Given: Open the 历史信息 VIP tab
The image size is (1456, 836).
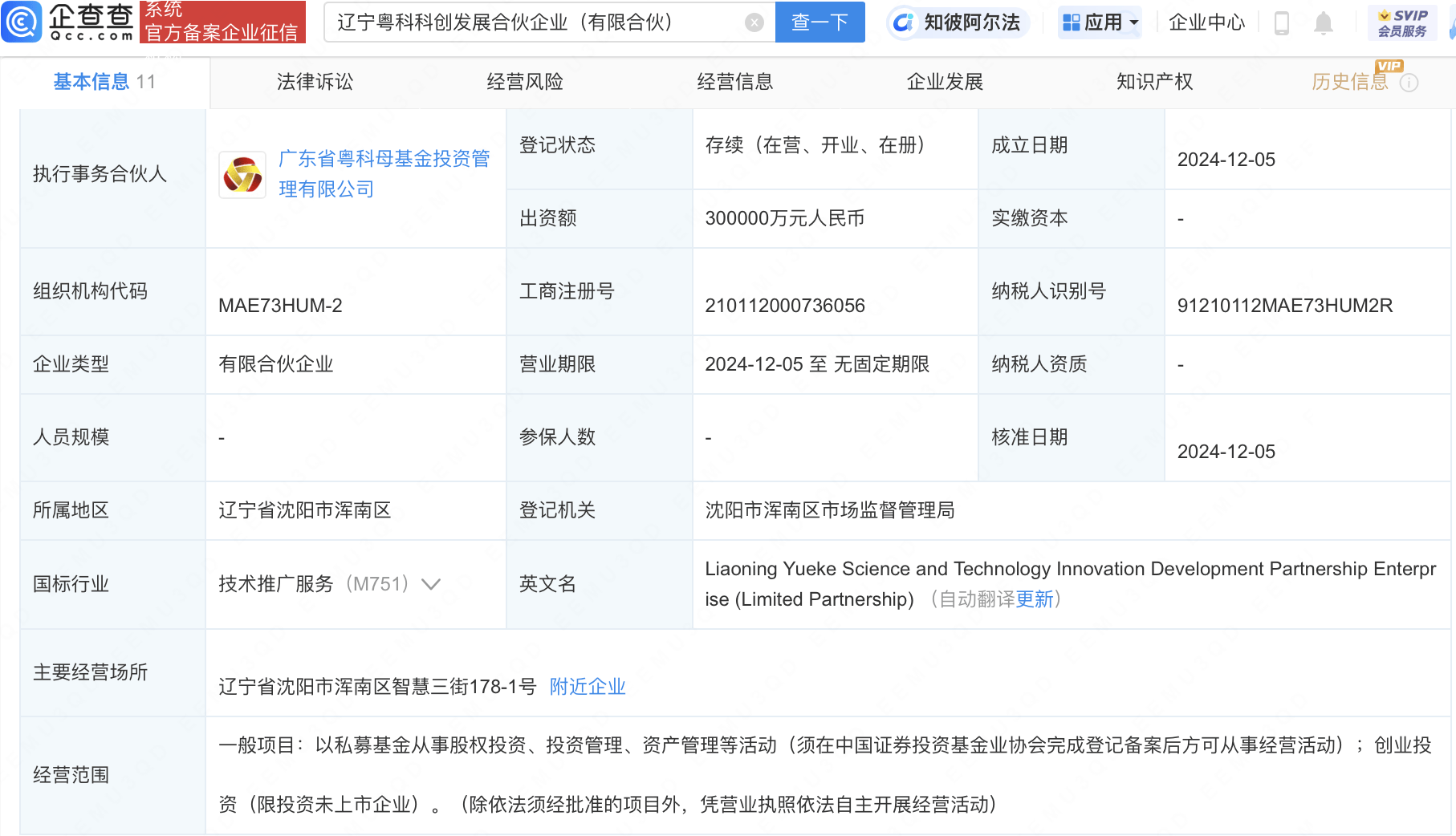Looking at the screenshot, I should [x=1350, y=82].
